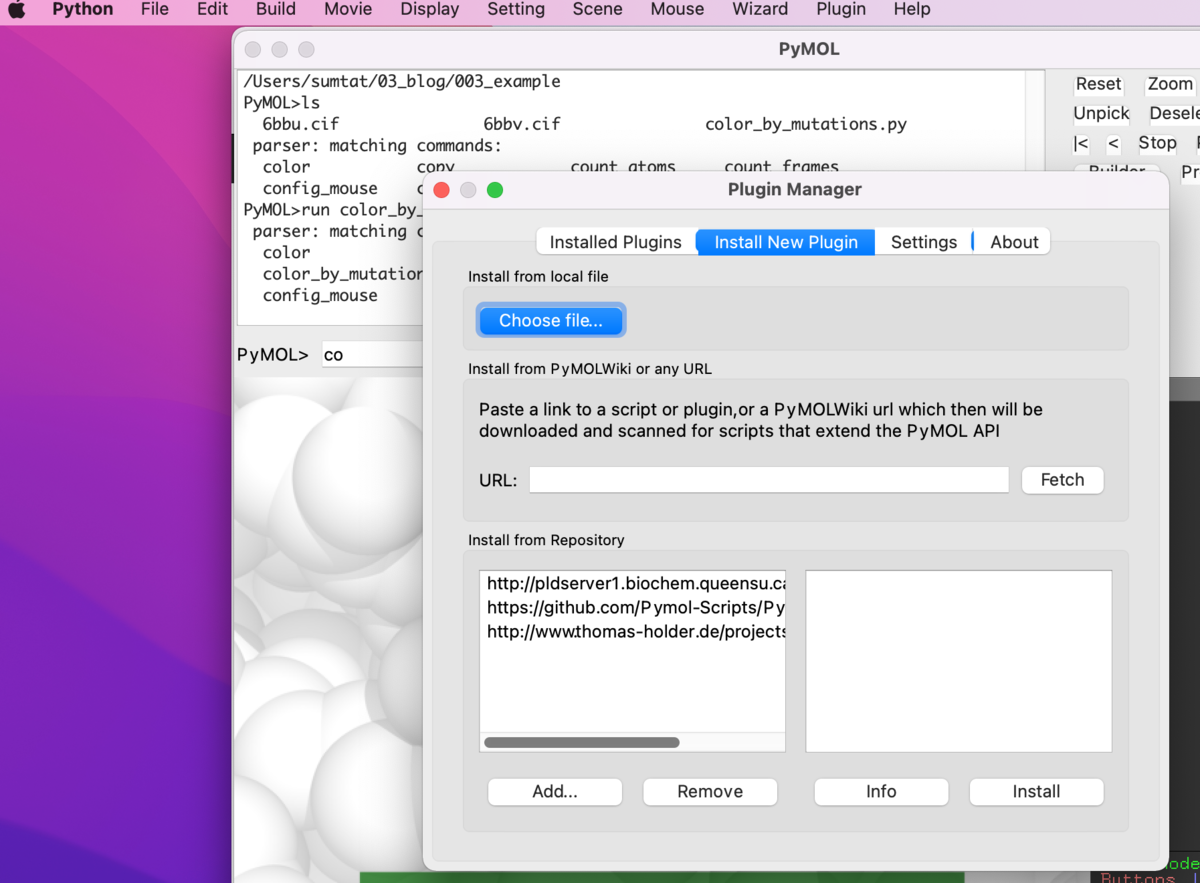Click color_by_mutations.py in the log output

coord(806,124)
